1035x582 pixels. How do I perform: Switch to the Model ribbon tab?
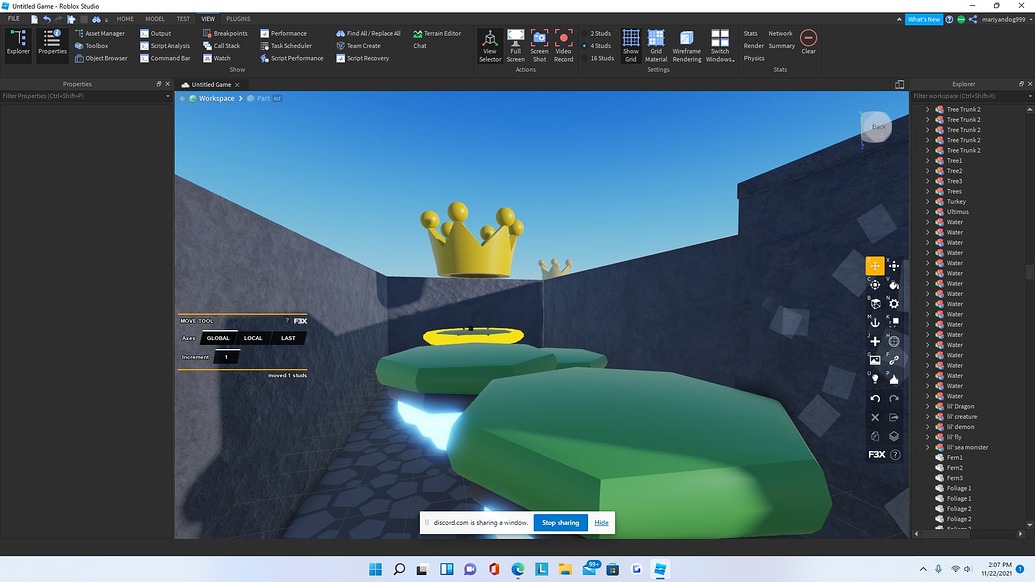(154, 18)
